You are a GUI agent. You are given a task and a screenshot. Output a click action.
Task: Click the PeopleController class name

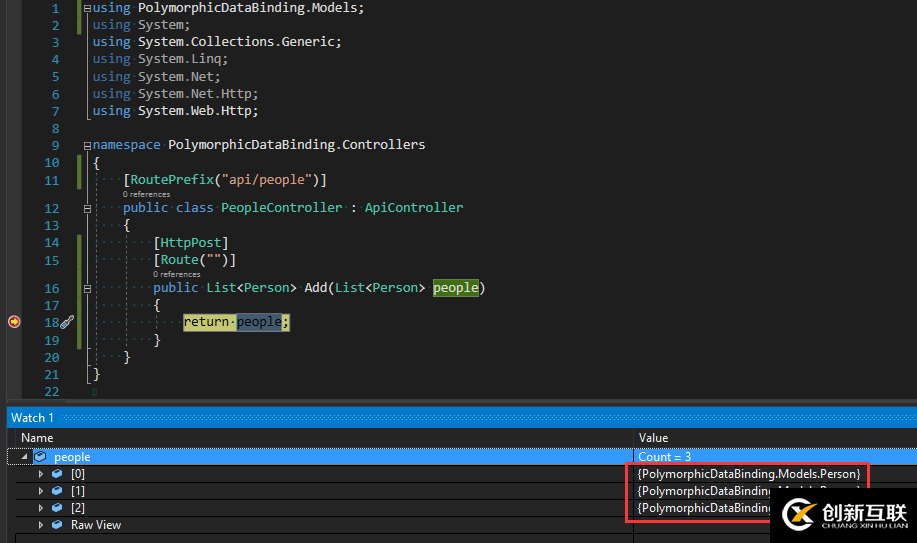click(x=281, y=208)
